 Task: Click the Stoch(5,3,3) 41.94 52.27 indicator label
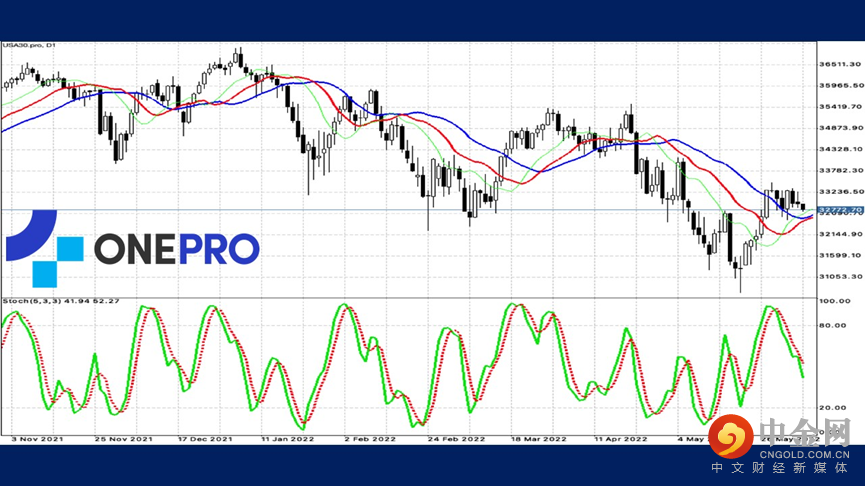61,301
